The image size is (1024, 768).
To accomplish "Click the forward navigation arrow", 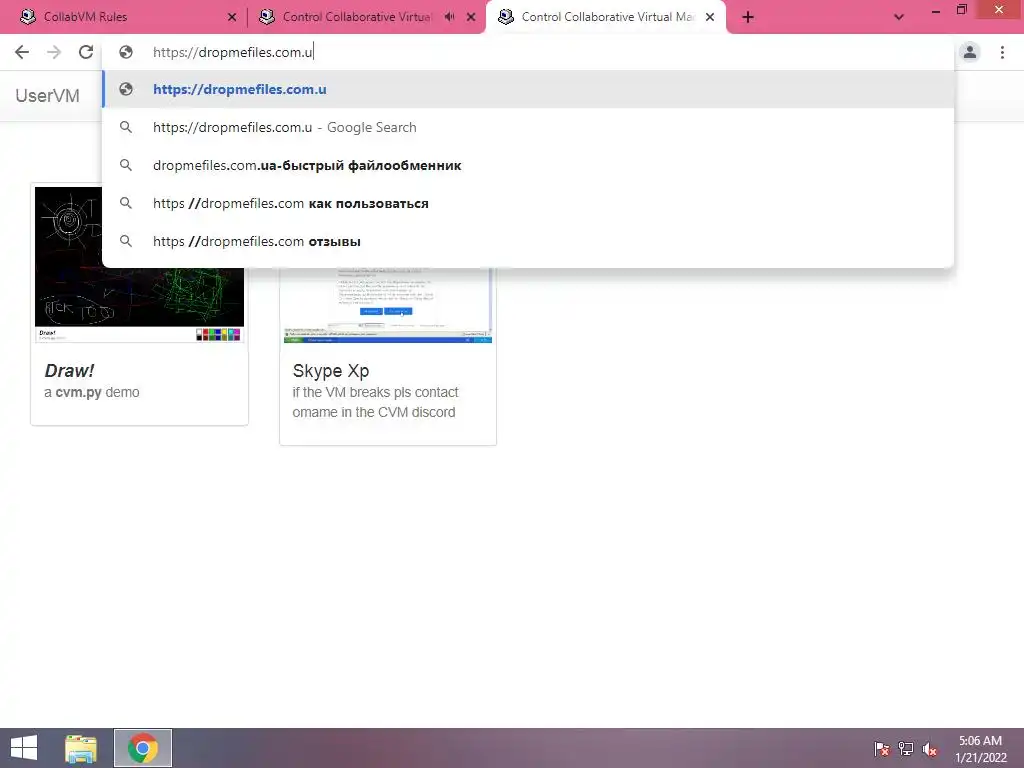I will click(54, 52).
